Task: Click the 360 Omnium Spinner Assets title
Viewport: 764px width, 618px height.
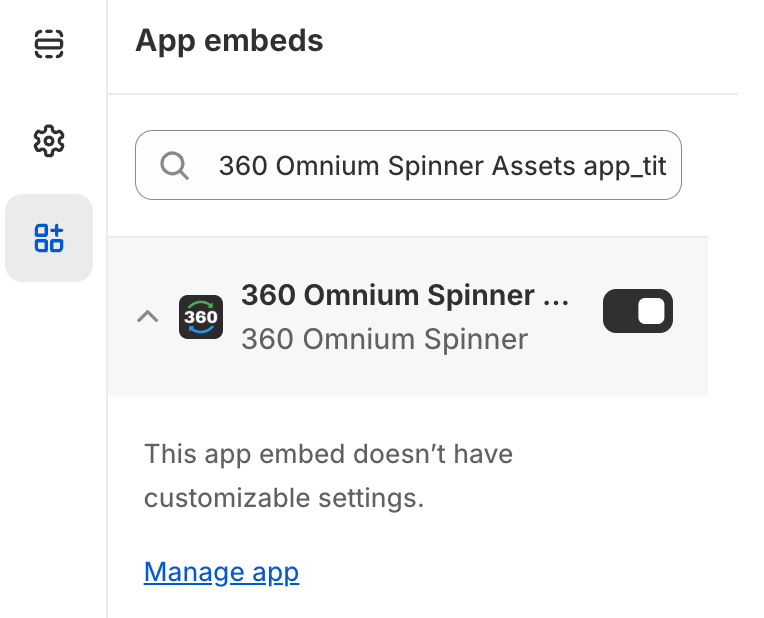Action: (405, 295)
